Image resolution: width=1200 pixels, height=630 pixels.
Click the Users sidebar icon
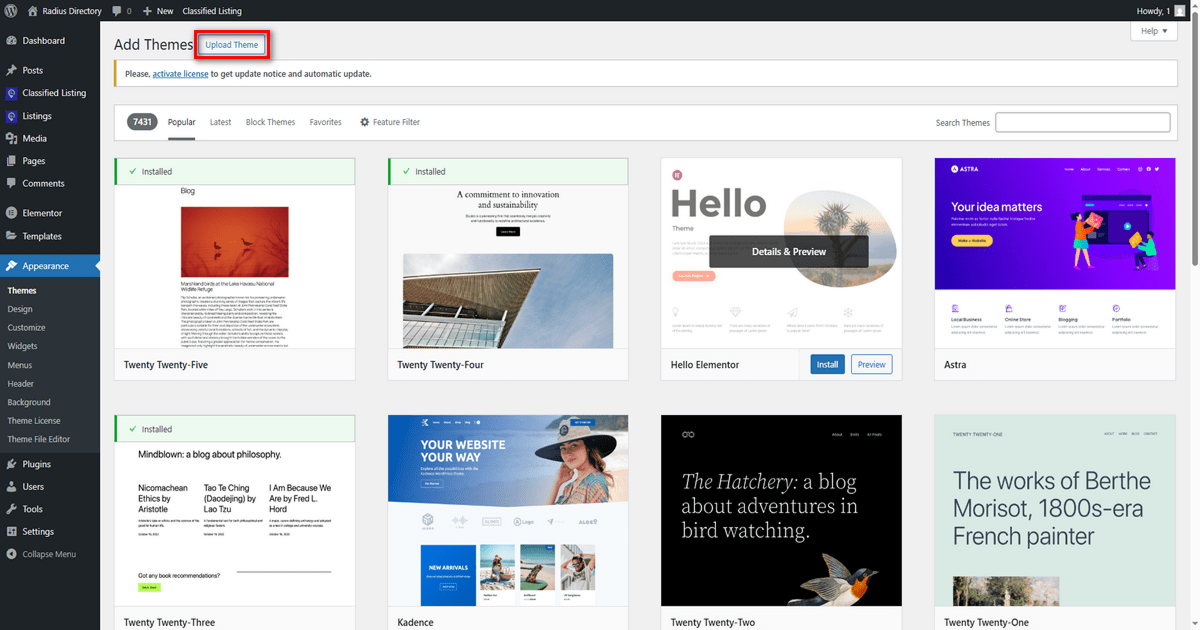pos(11,487)
